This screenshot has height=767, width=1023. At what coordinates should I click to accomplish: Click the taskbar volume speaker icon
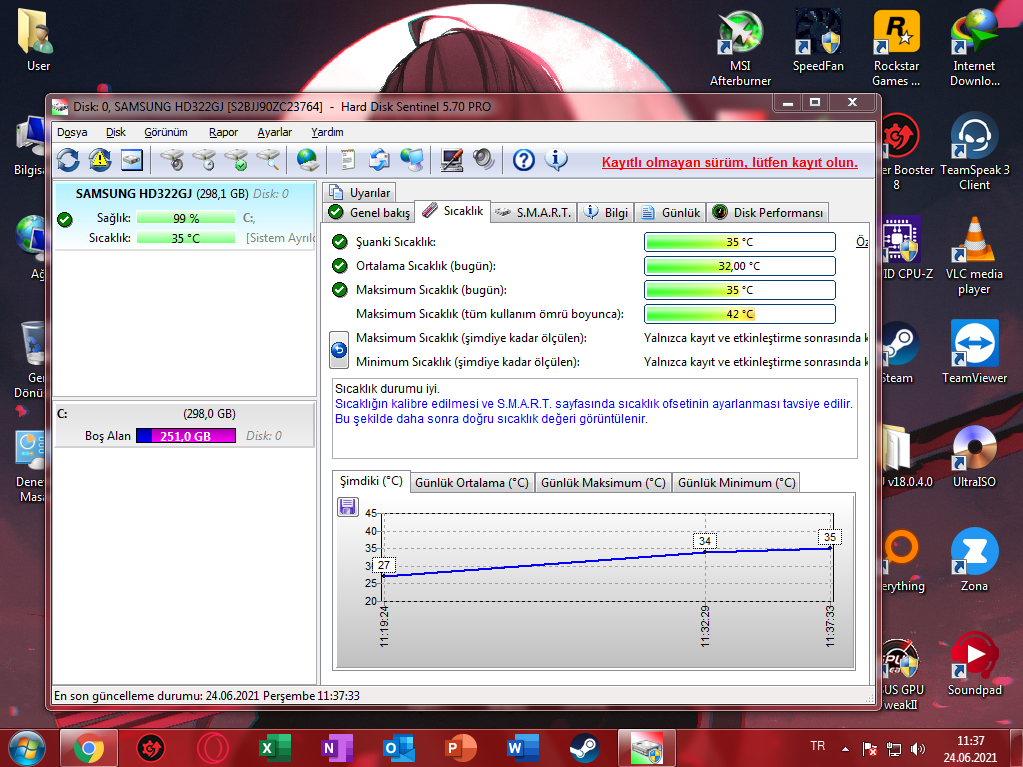coord(917,749)
